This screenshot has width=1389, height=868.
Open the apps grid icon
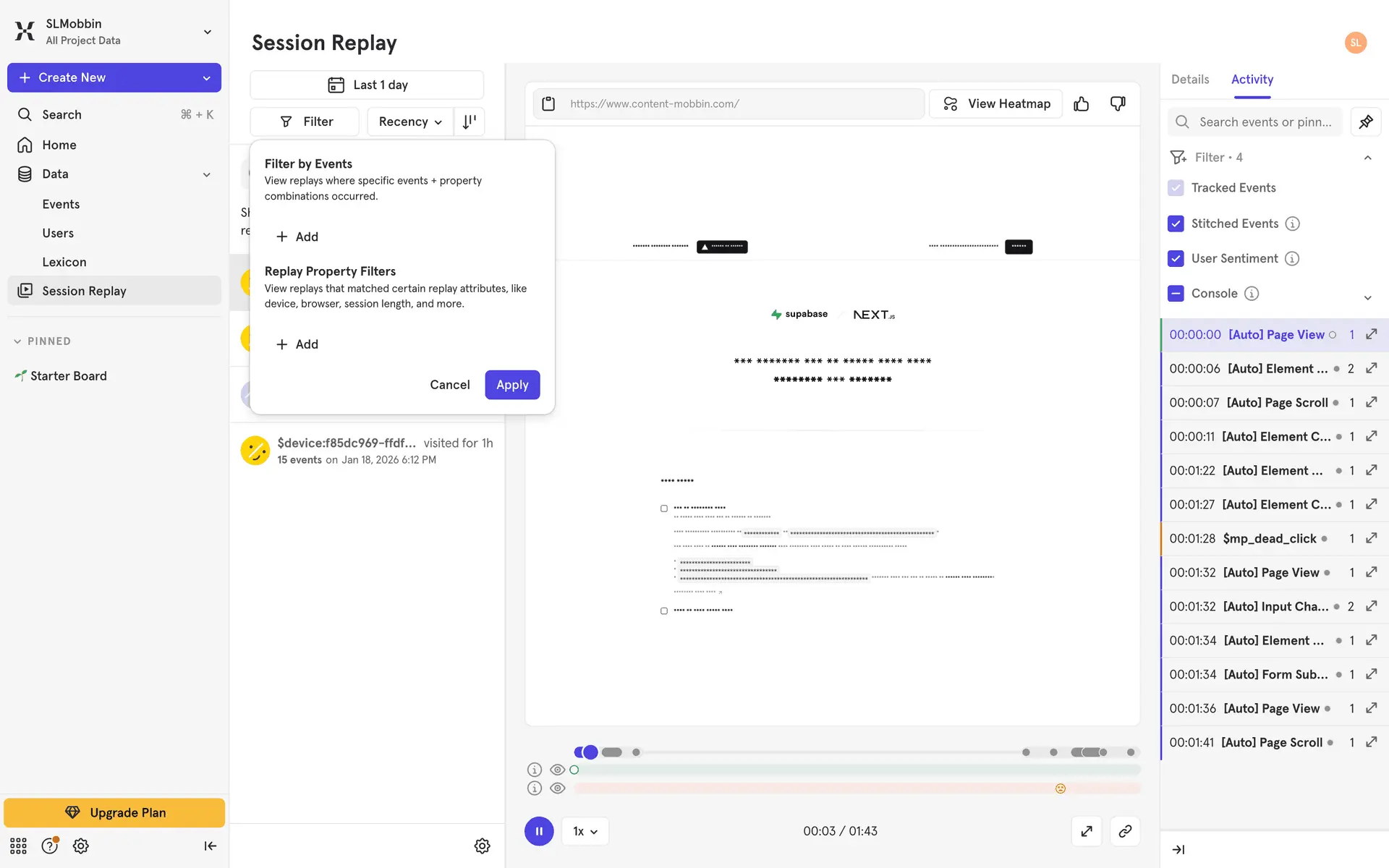18,846
